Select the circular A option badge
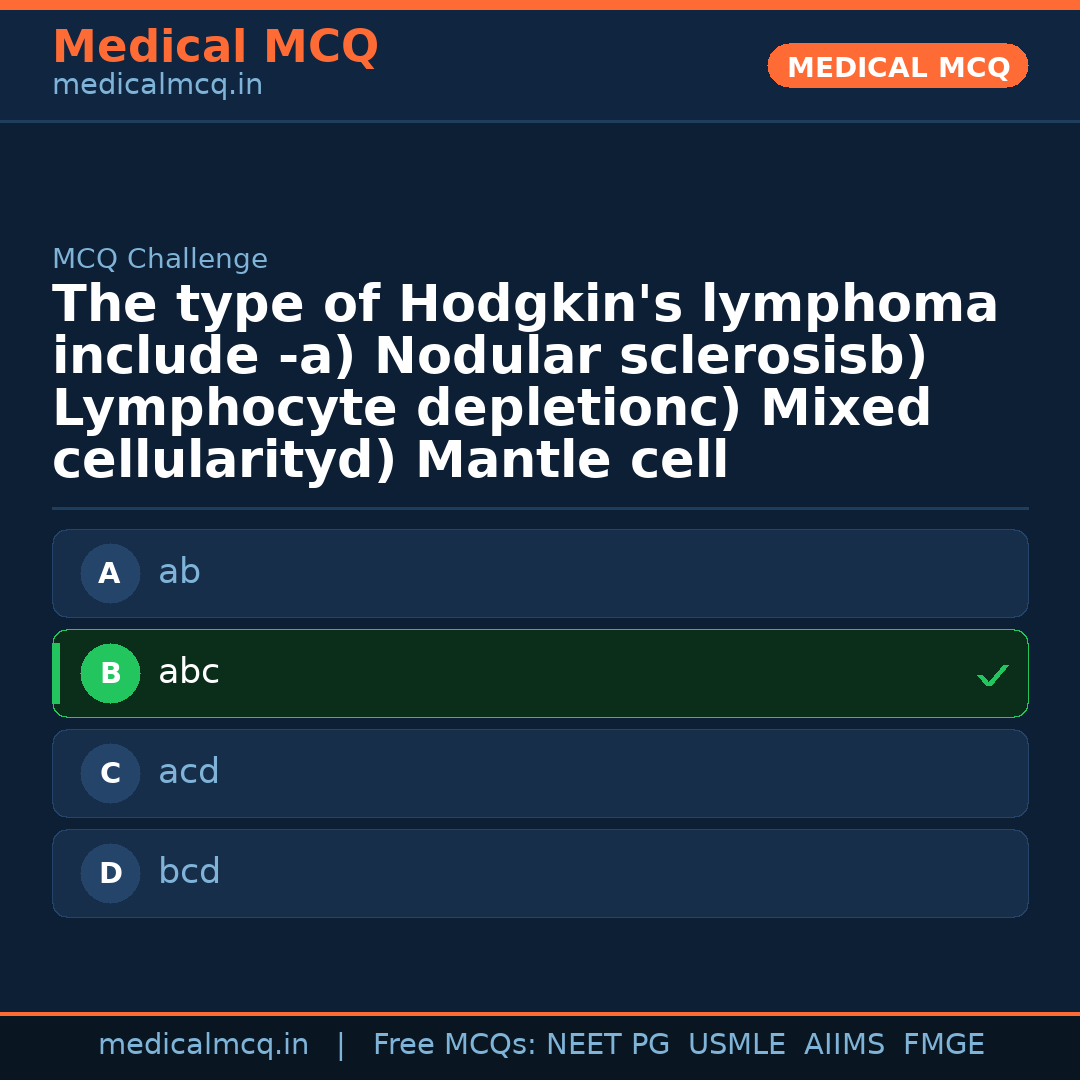1080x1080 pixels. pyautogui.click(x=110, y=574)
